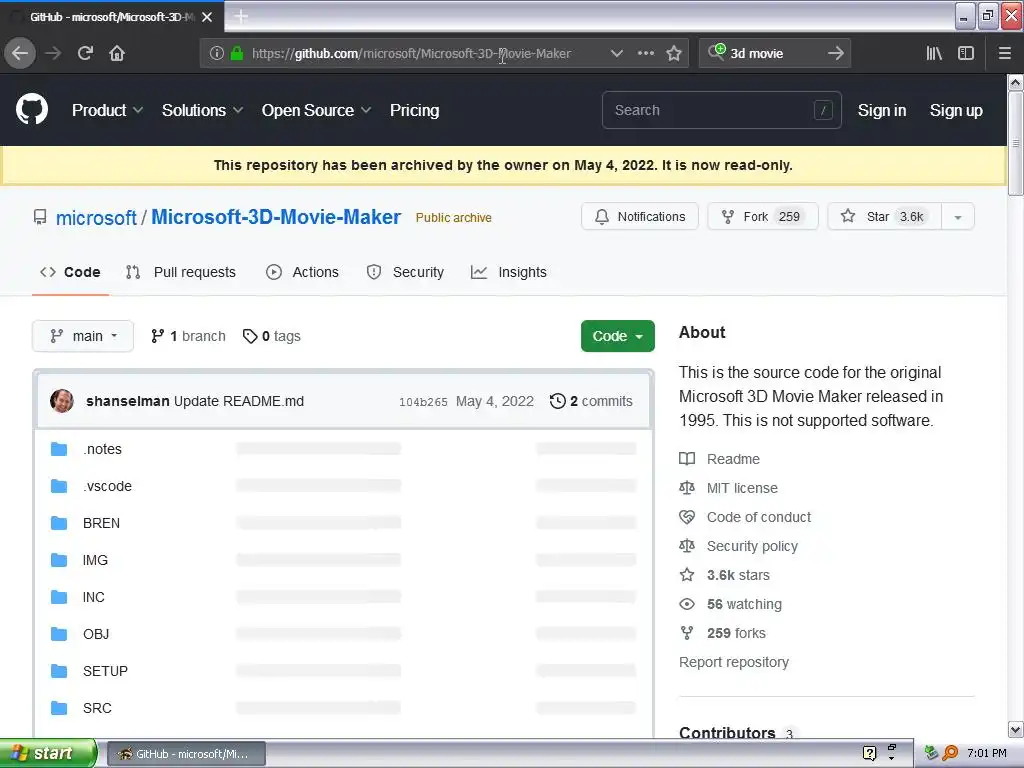Switch to the Pull requests tab
The height and width of the screenshot is (768, 1024).
pos(181,272)
